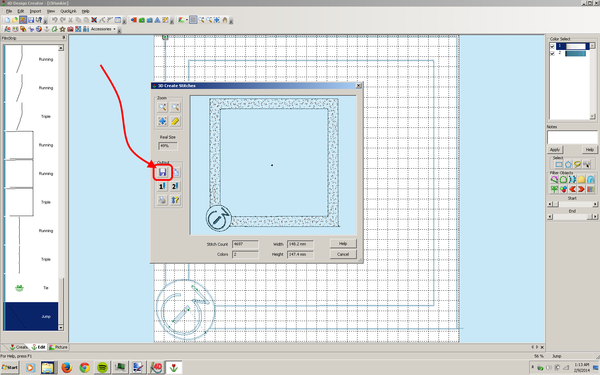The height and width of the screenshot is (375, 600).
Task: Open Spotify from the taskbar
Action: pos(102,368)
